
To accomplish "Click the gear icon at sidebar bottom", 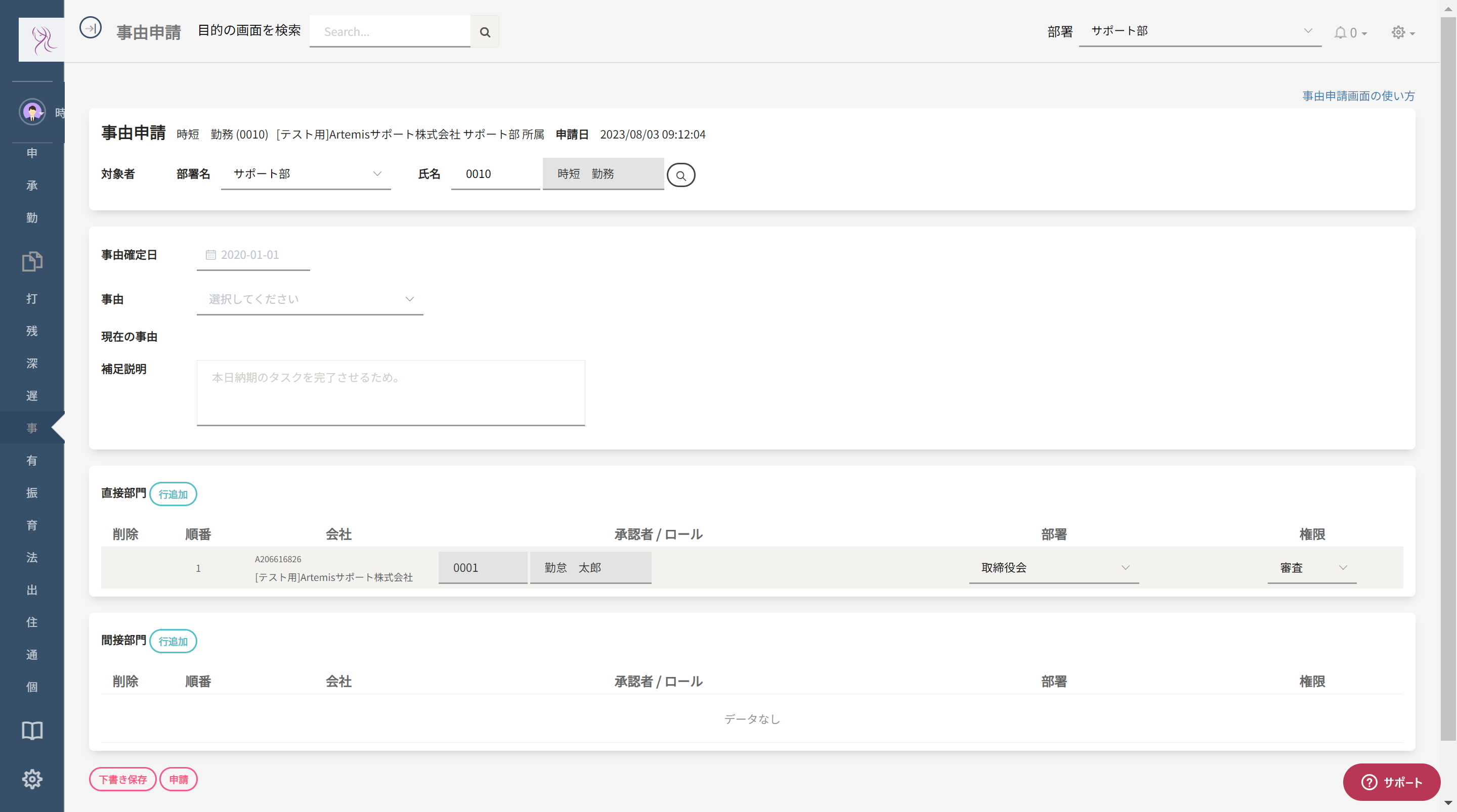I will tap(32, 779).
